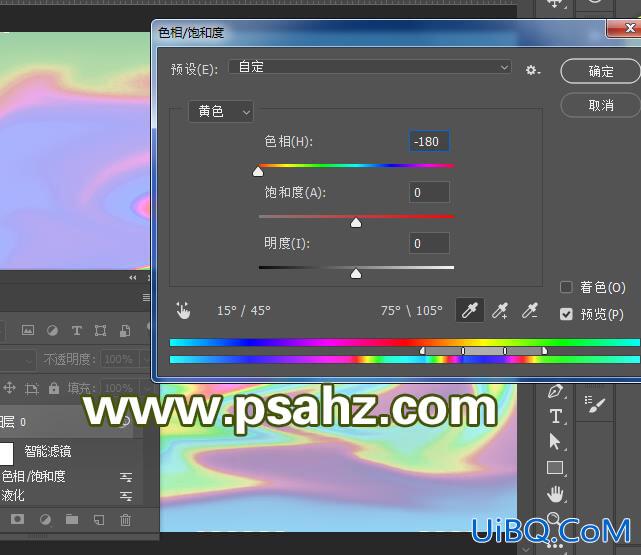Viewport: 641px width, 555px height.
Task: Open the 填充 fill dropdown arrow
Action: coord(145,387)
